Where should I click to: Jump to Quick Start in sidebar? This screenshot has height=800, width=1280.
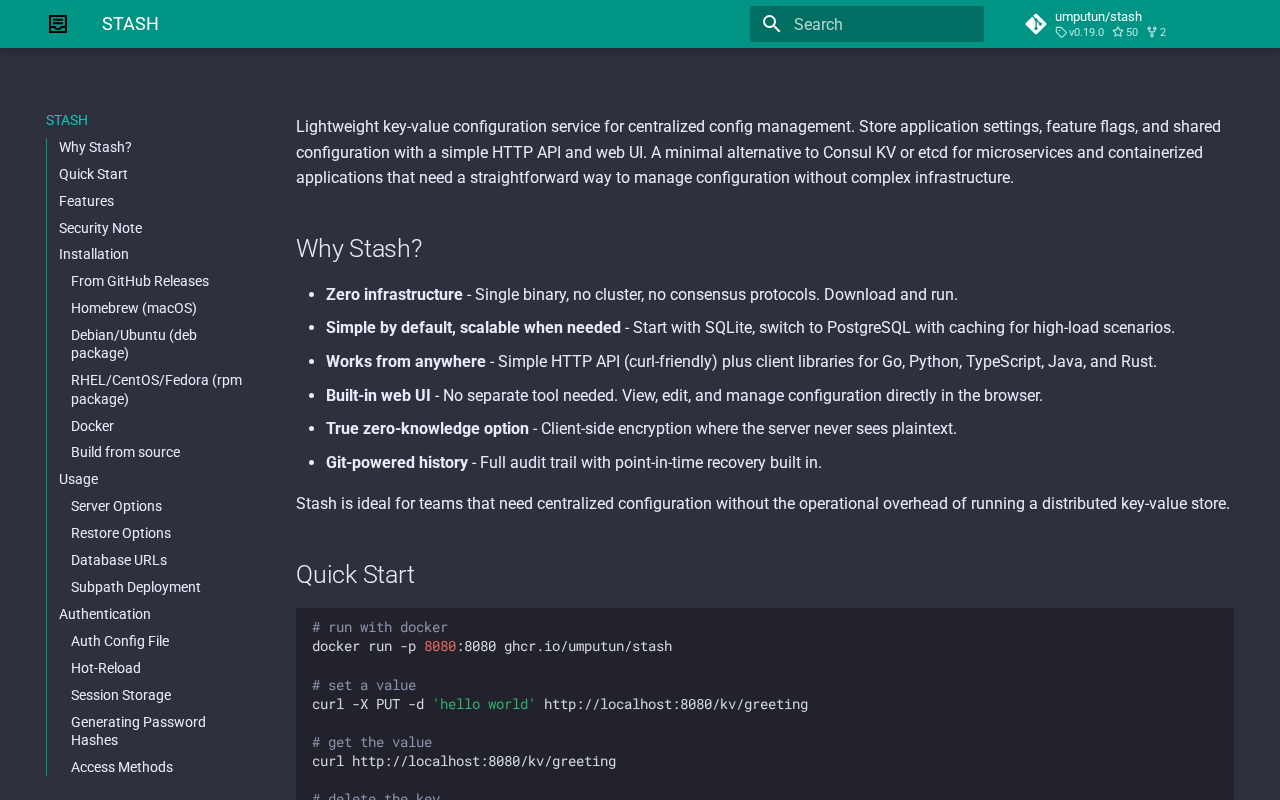click(93, 174)
